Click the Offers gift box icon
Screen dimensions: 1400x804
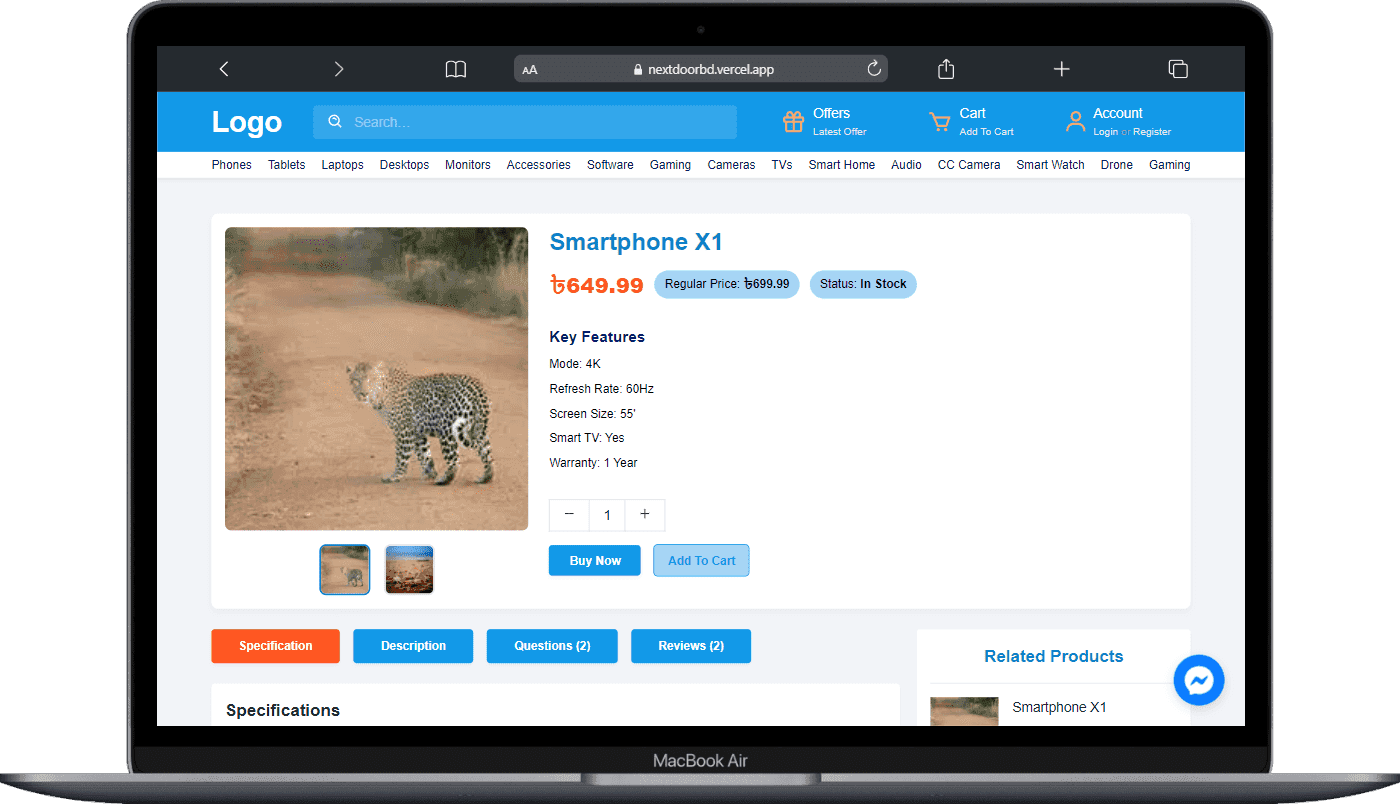[793, 122]
